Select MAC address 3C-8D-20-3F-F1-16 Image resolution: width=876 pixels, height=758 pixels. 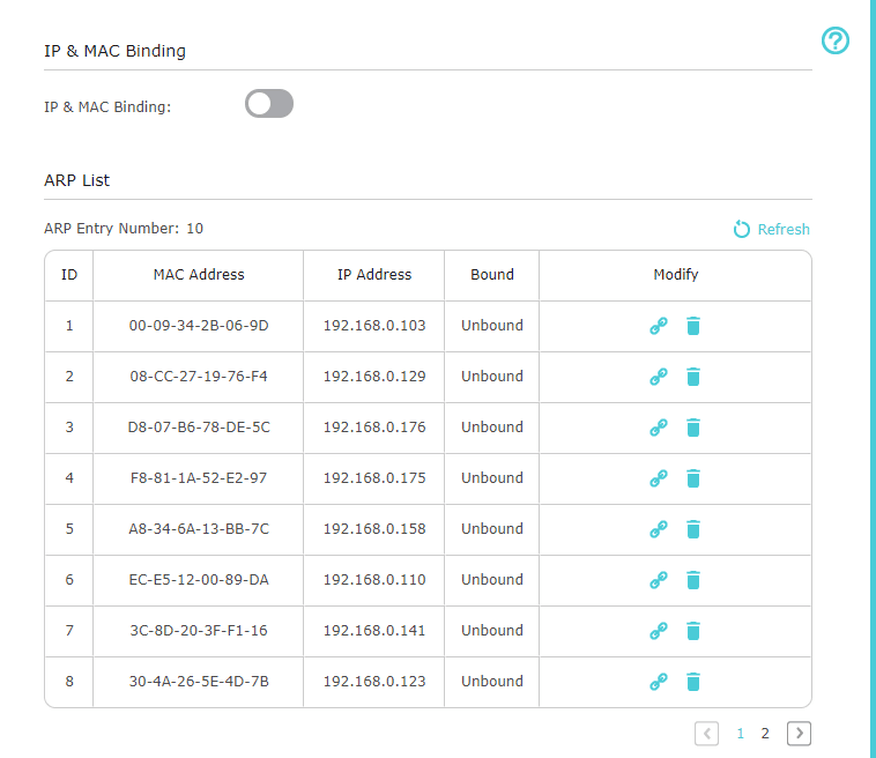coord(199,631)
